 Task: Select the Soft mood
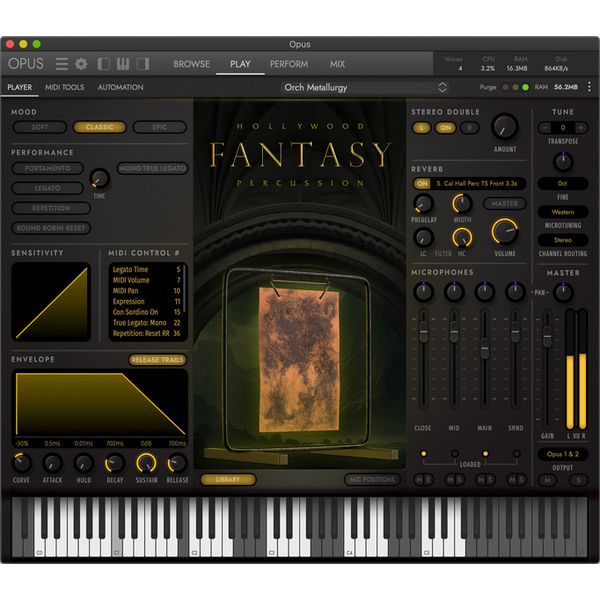click(40, 127)
